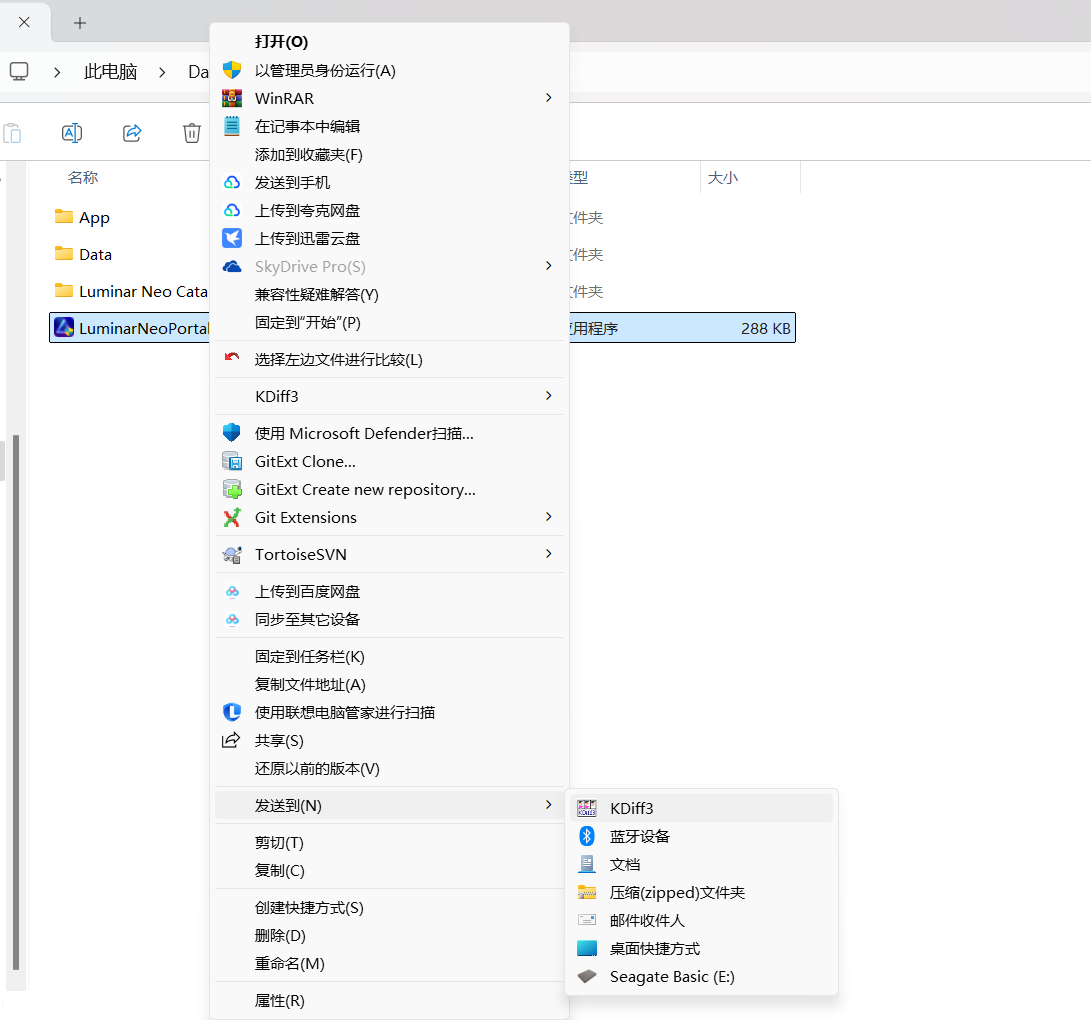Click the documents icon beside 文档
This screenshot has height=1020, width=1091.
coord(587,864)
